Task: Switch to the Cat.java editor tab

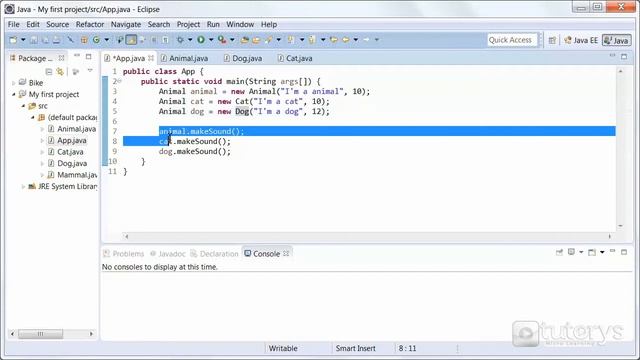Action: [x=295, y=58]
